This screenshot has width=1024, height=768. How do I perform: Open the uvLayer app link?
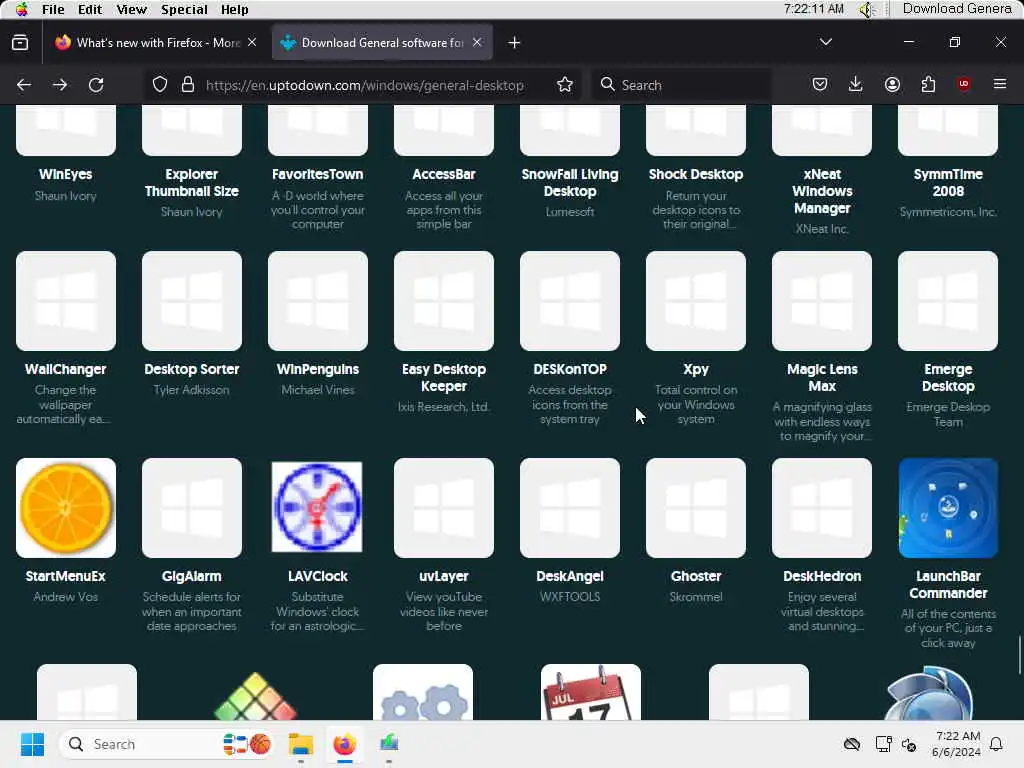[x=444, y=576]
